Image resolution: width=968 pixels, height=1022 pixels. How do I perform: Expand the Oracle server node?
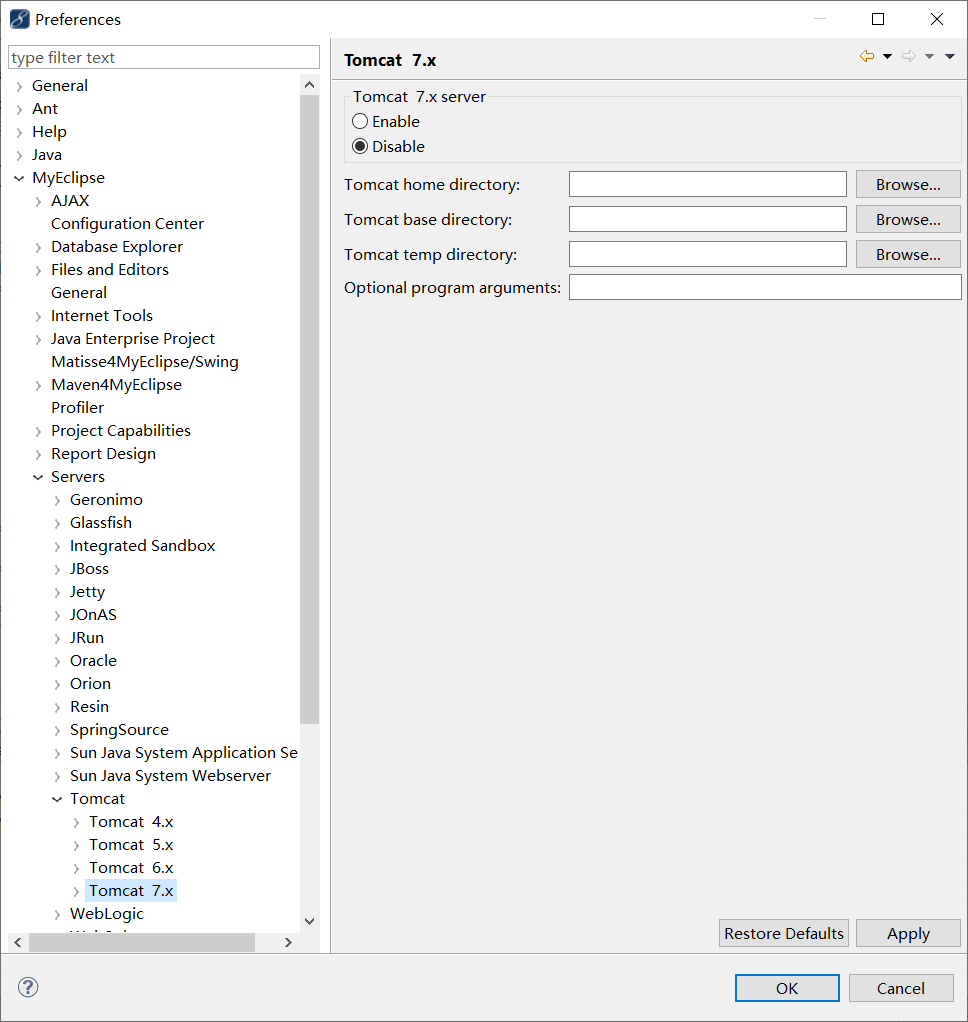[x=57, y=662]
